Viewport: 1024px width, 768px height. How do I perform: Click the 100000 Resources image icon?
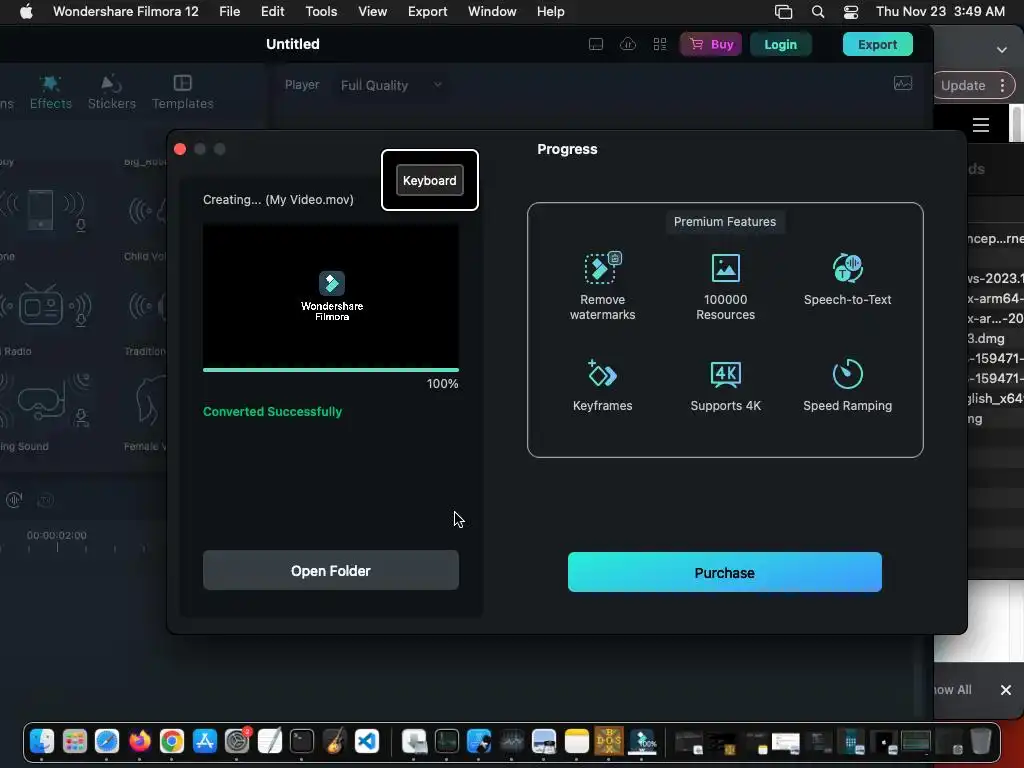coord(725,268)
